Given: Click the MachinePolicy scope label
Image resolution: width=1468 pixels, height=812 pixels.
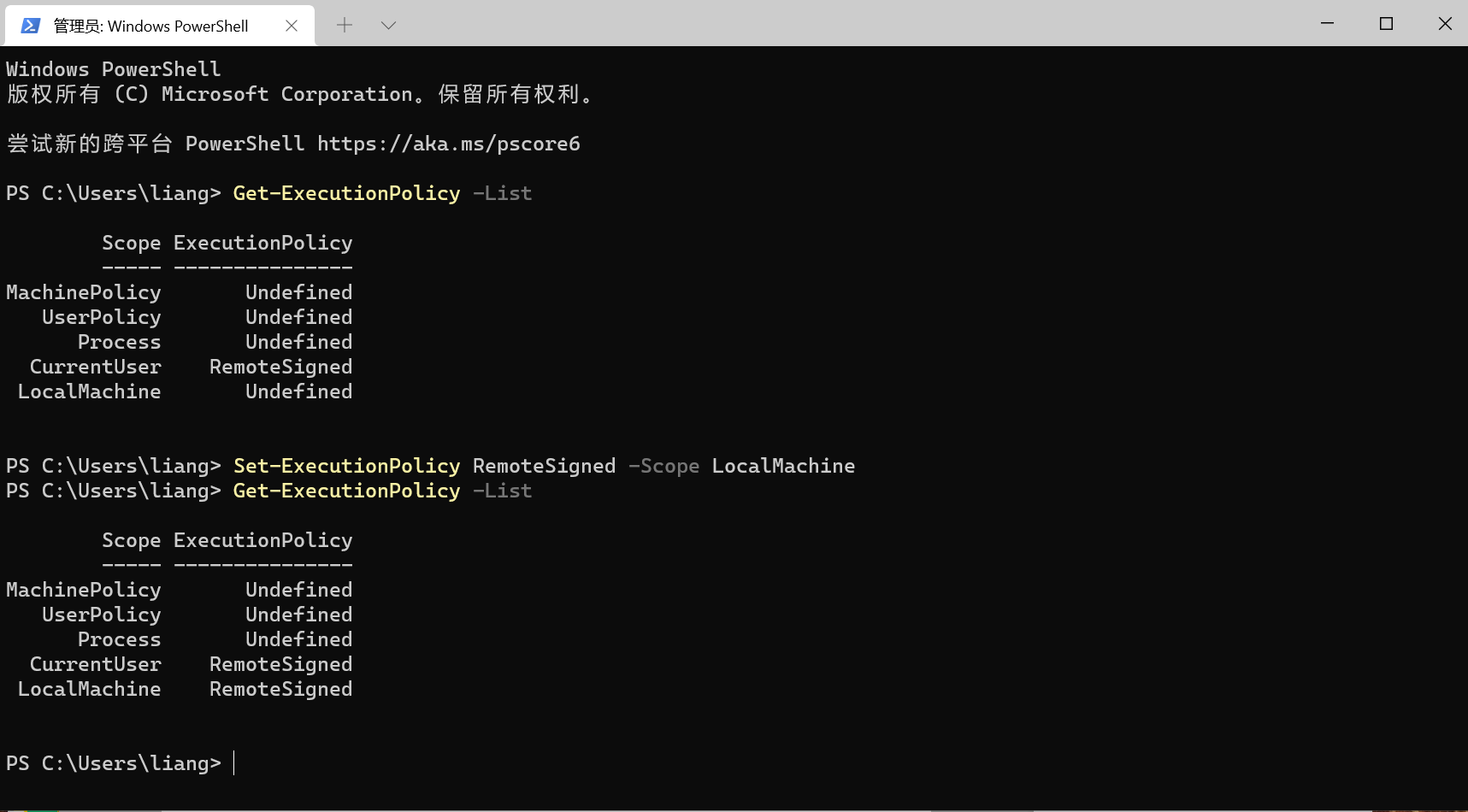Looking at the screenshot, I should pyautogui.click(x=83, y=291).
